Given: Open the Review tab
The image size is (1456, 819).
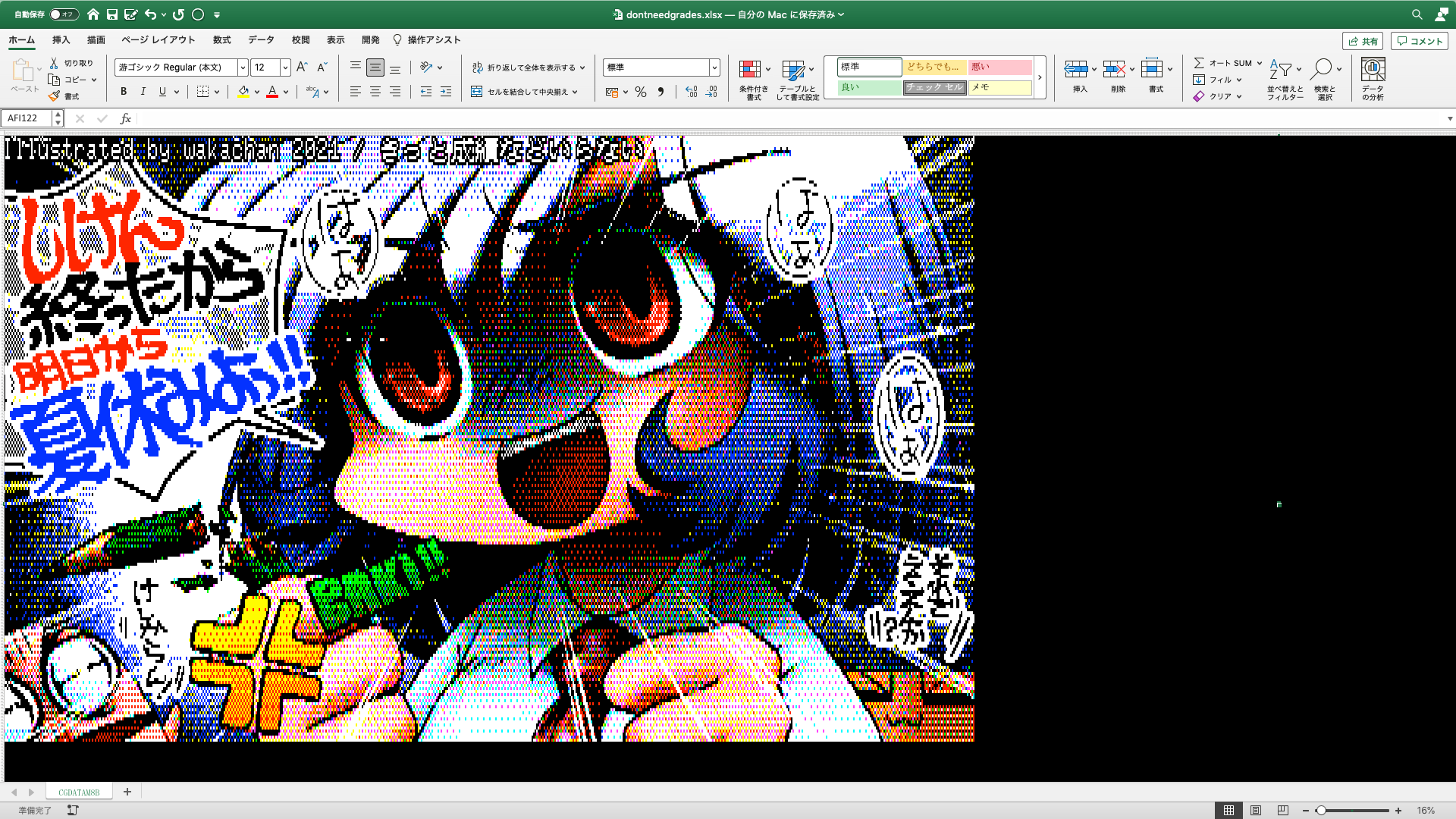Looking at the screenshot, I should point(300,40).
